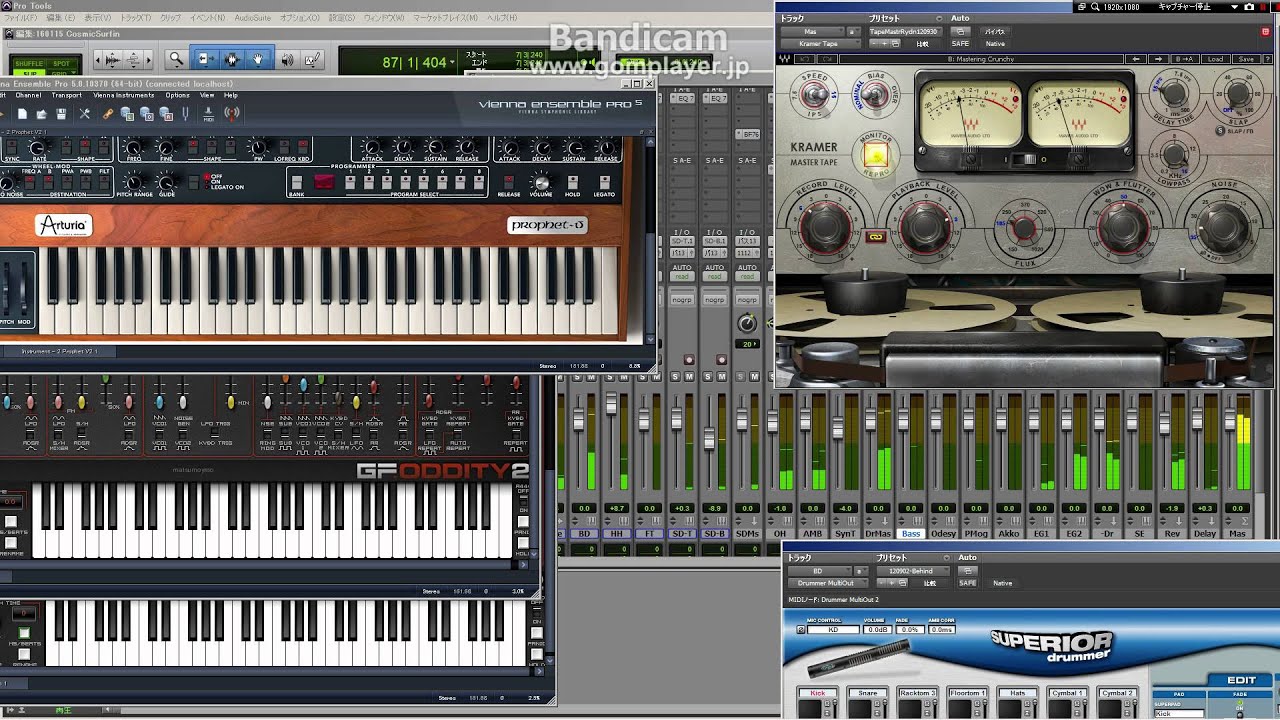
Task: Click the Waves logo in Kramer Tape toolbar
Action: pos(785,59)
